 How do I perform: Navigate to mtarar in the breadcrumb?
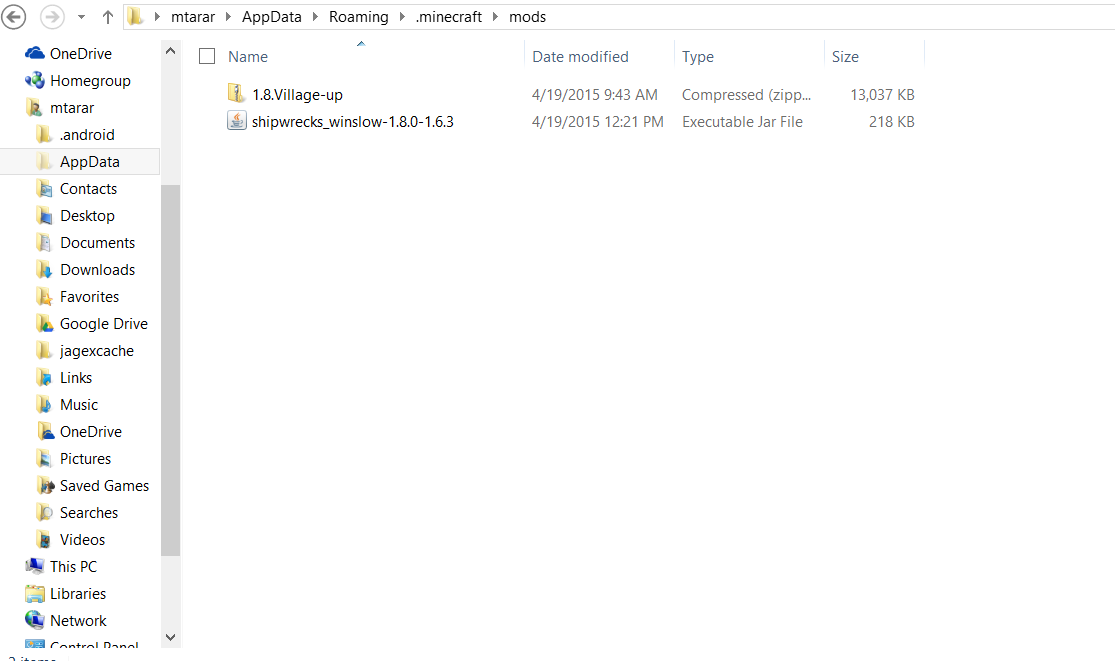193,16
